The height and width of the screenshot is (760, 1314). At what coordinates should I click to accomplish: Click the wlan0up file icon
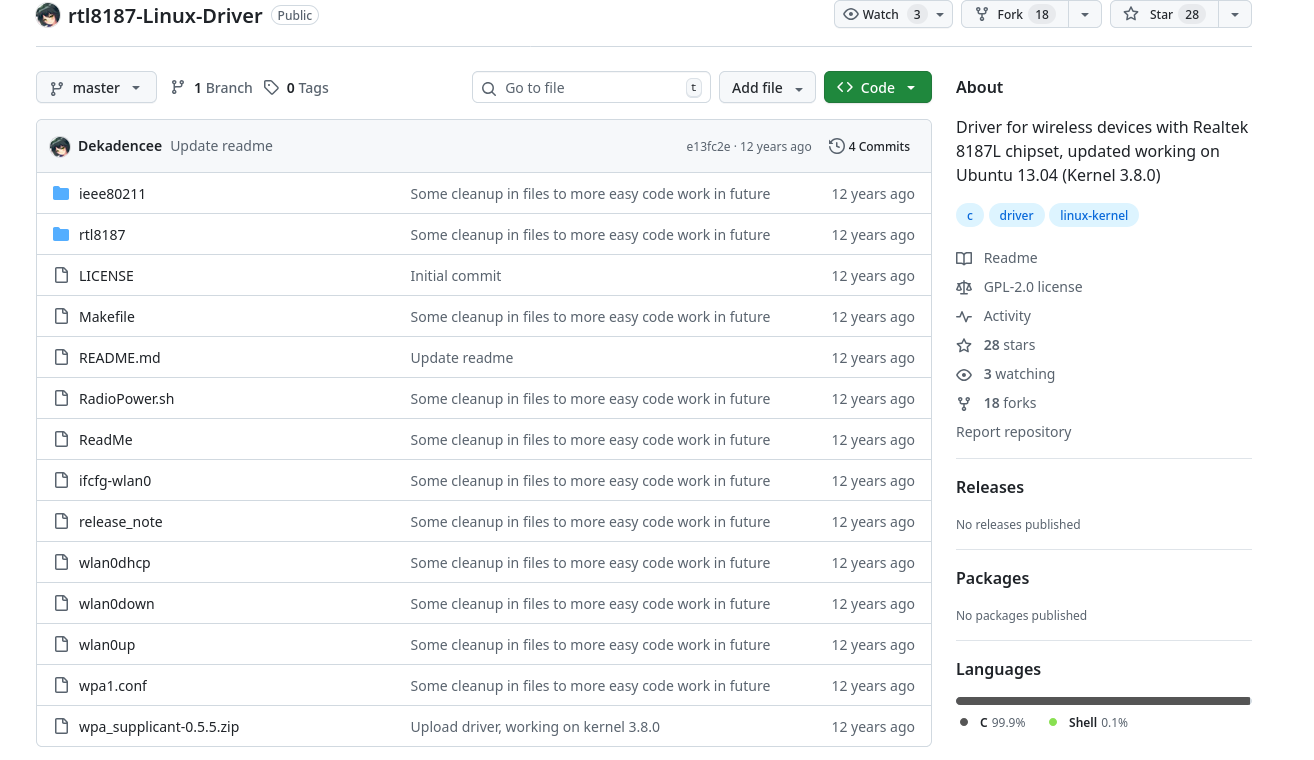61,645
